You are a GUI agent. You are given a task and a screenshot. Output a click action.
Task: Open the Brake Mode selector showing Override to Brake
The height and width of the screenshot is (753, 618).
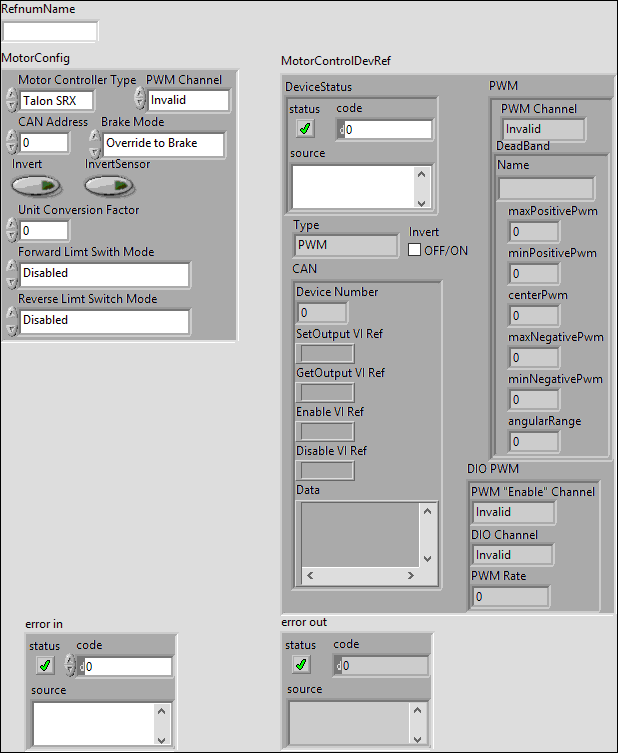(163, 145)
